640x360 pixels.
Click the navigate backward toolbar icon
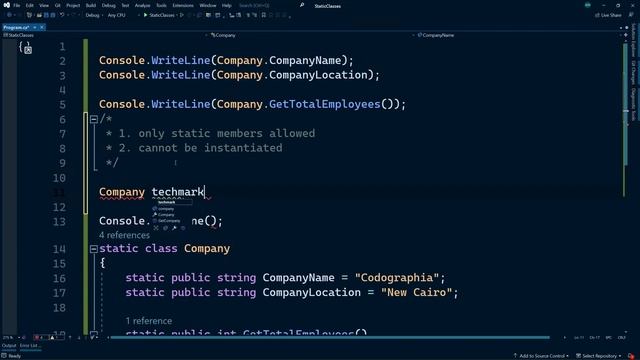point(9,15)
